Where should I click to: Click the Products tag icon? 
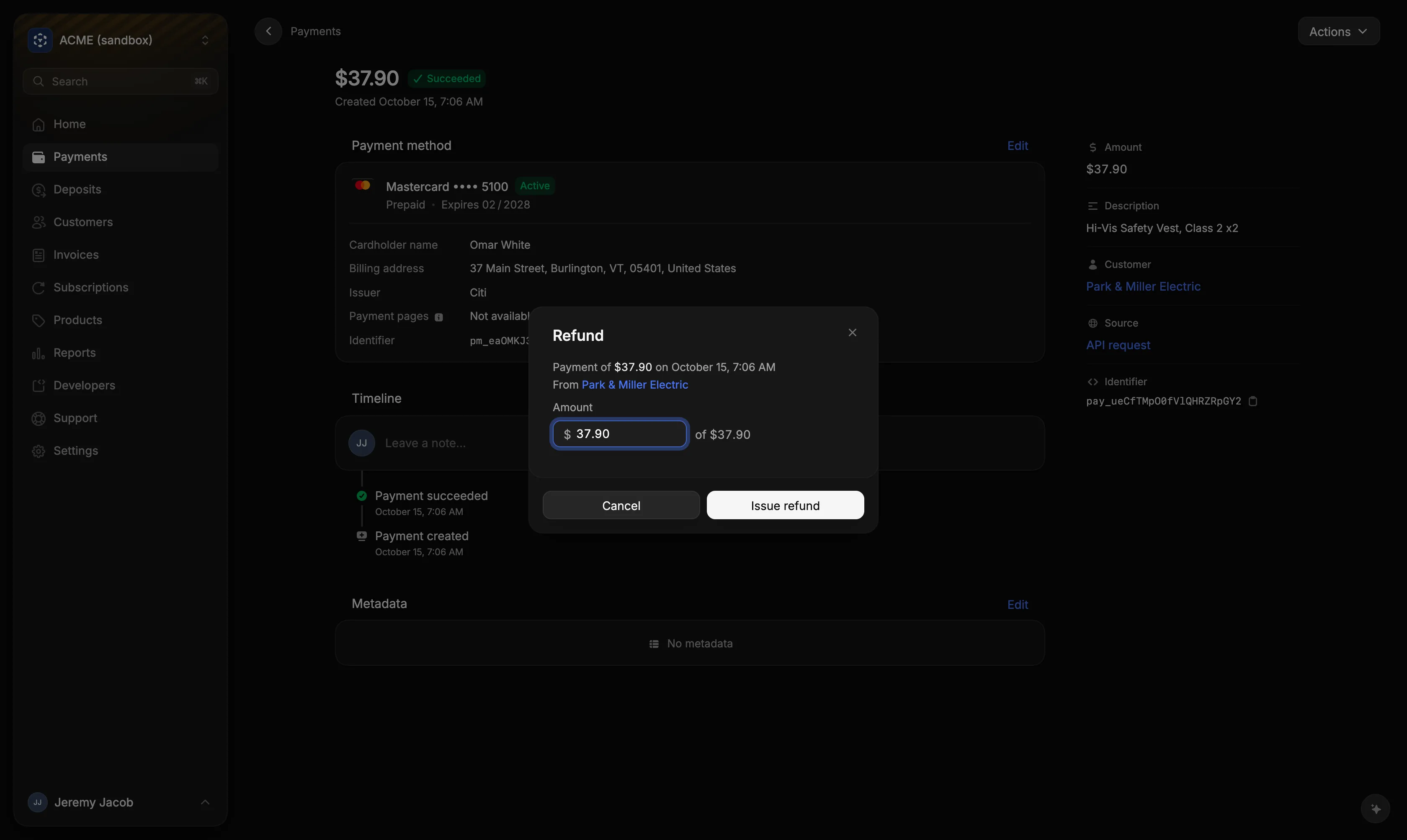pyautogui.click(x=39, y=320)
